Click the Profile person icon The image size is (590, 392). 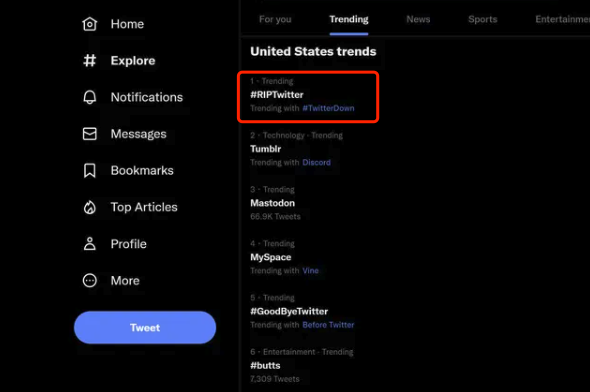pyautogui.click(x=90, y=244)
